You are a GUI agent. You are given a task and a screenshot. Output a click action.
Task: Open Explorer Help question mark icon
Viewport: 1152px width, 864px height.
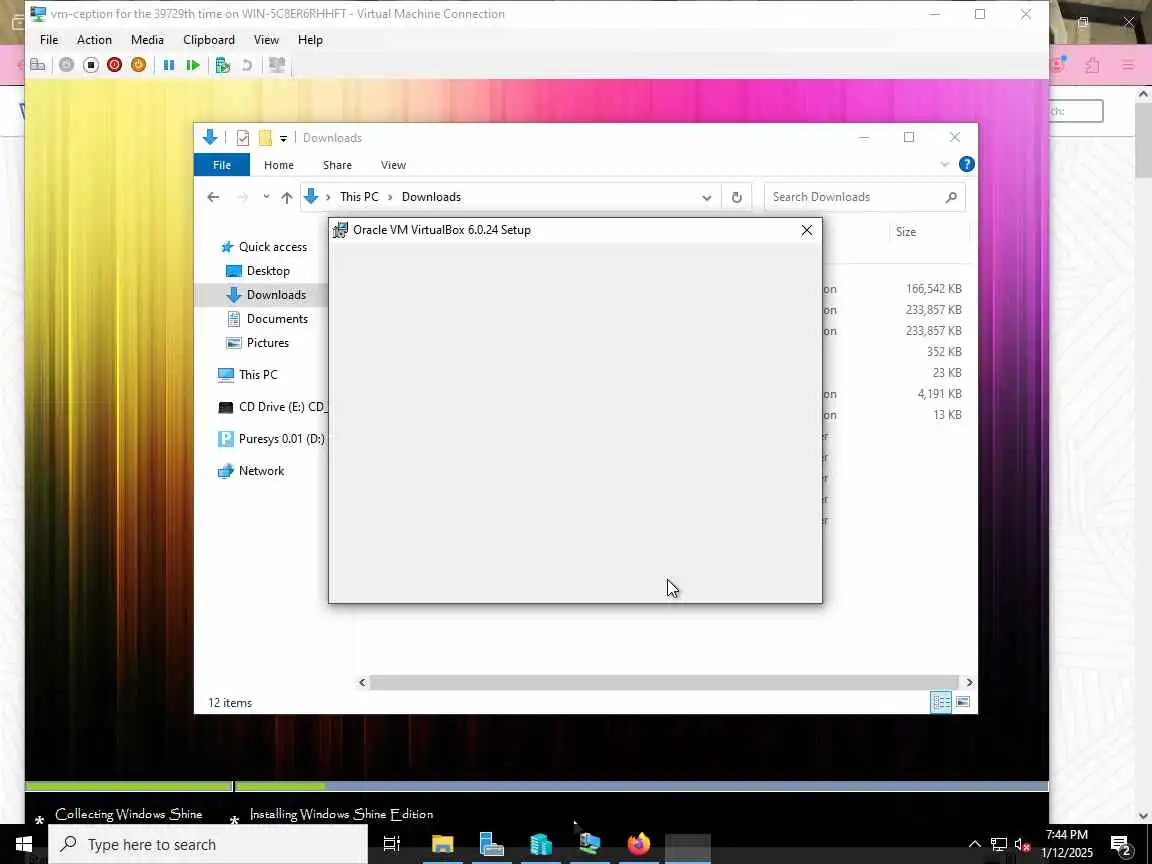pos(967,165)
